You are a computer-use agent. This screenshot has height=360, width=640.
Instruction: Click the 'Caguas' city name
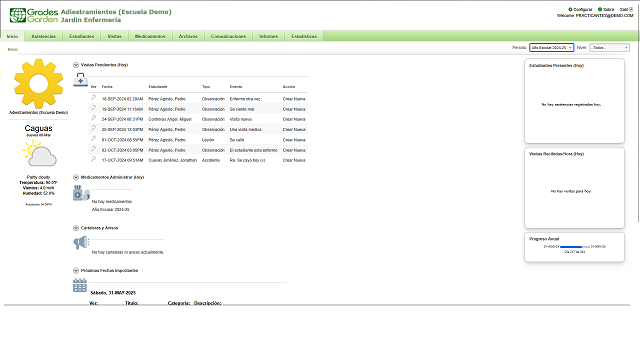tap(38, 129)
